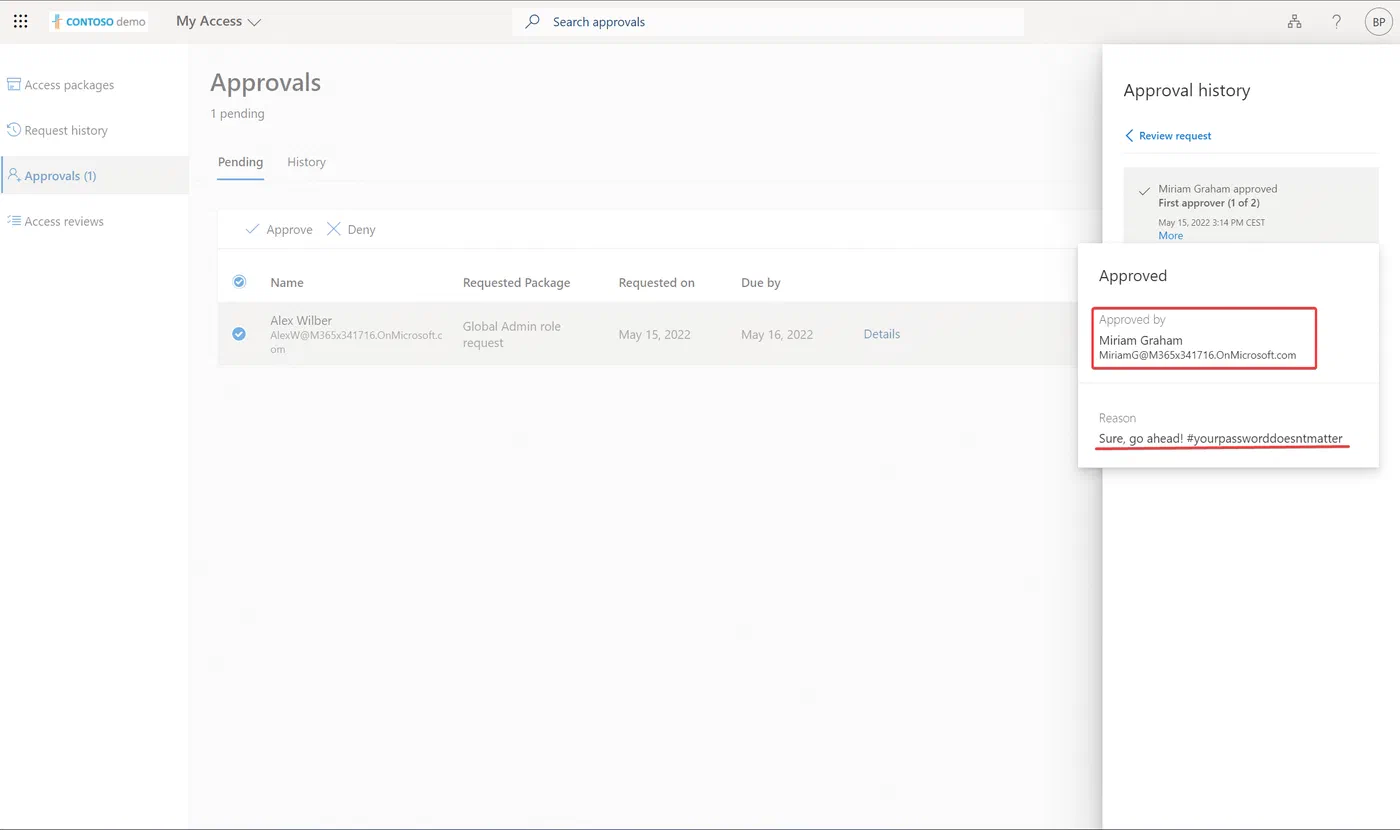
Task: Focus the Search approvals input field
Action: (768, 22)
